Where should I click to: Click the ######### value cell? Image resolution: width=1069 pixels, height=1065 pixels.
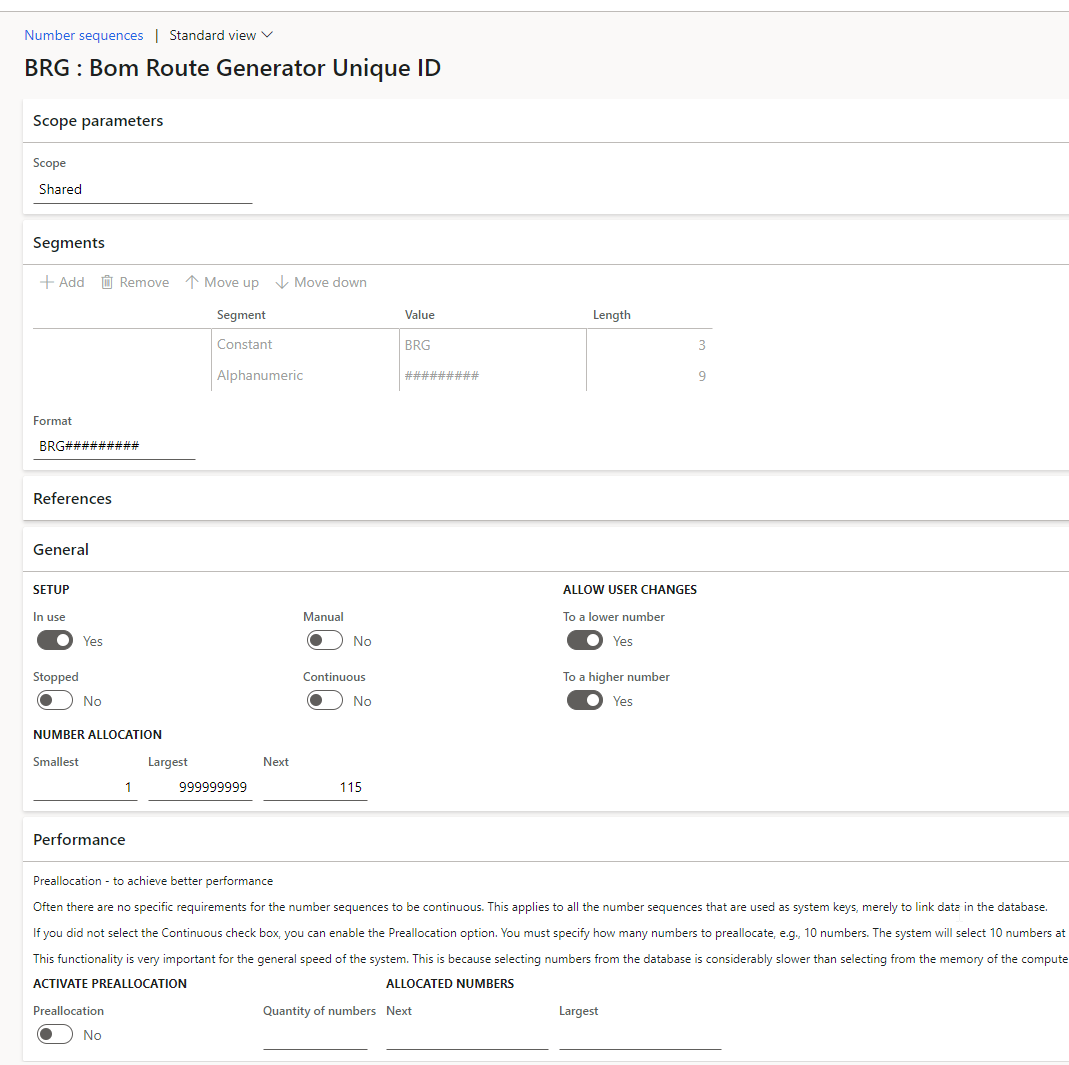(493, 375)
